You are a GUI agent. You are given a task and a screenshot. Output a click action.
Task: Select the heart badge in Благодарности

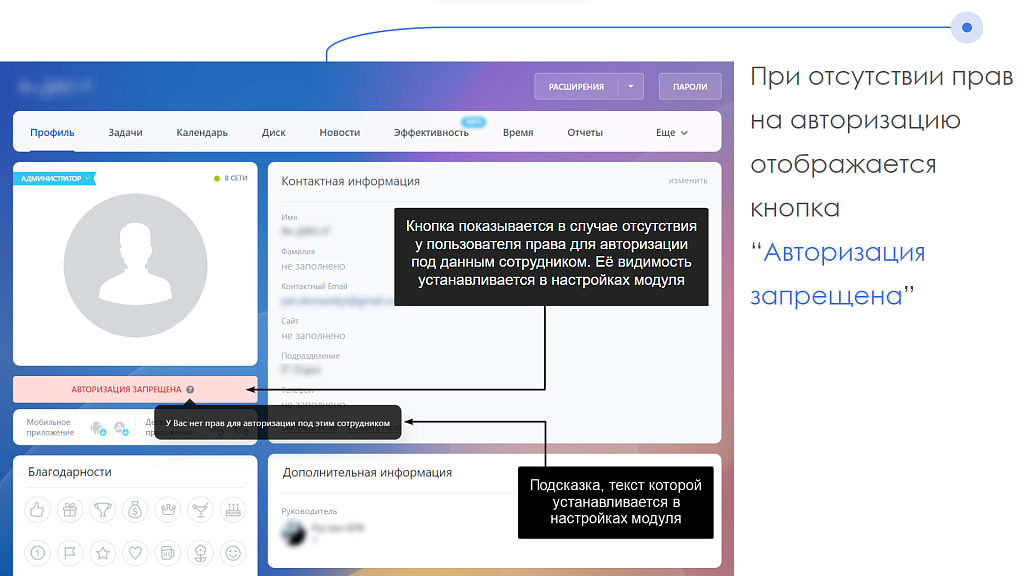click(x=135, y=552)
